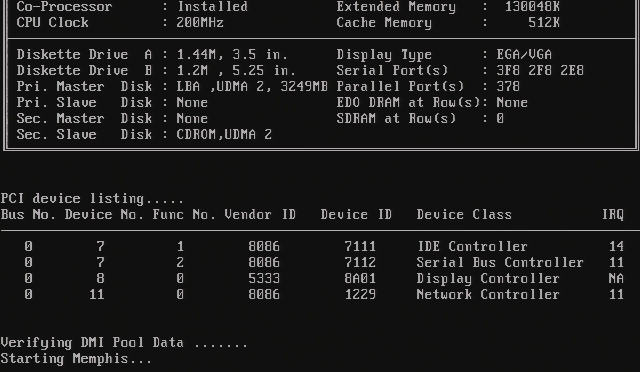Click the Serial Port(s) address values
Viewport: 640px width, 372px height.
pyautogui.click(x=540, y=70)
